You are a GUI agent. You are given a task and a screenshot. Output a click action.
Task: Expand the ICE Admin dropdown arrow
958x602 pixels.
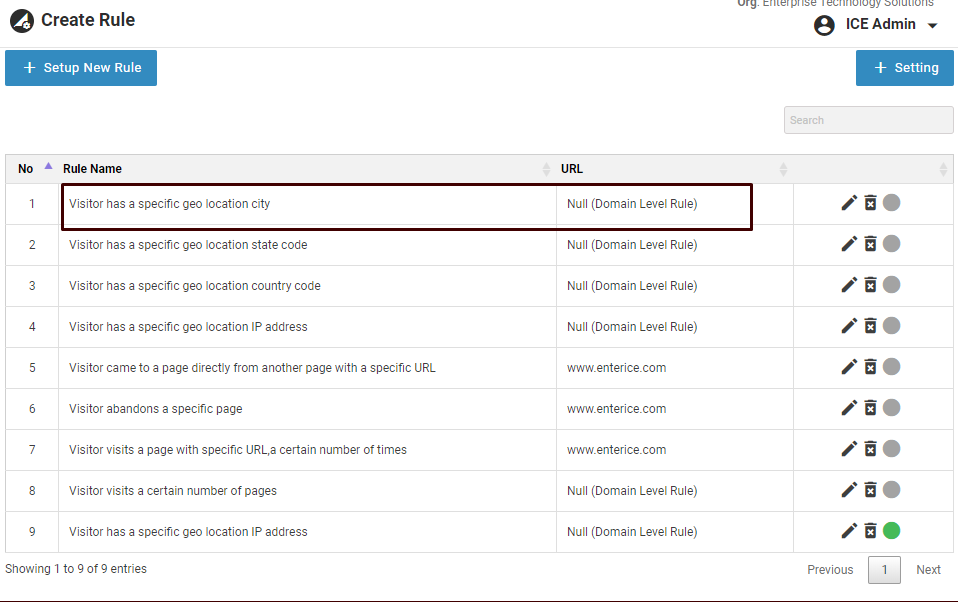[x=933, y=26]
